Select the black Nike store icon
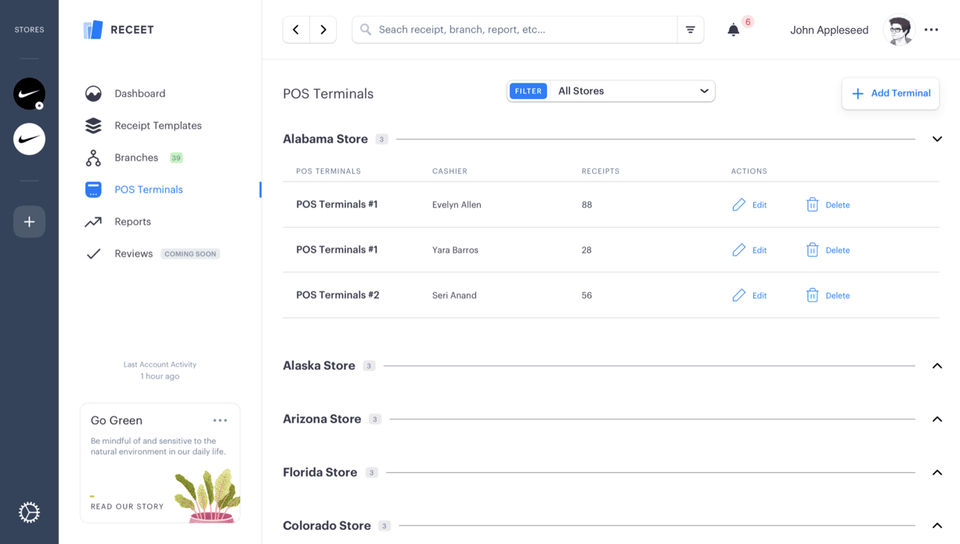 tap(29, 94)
